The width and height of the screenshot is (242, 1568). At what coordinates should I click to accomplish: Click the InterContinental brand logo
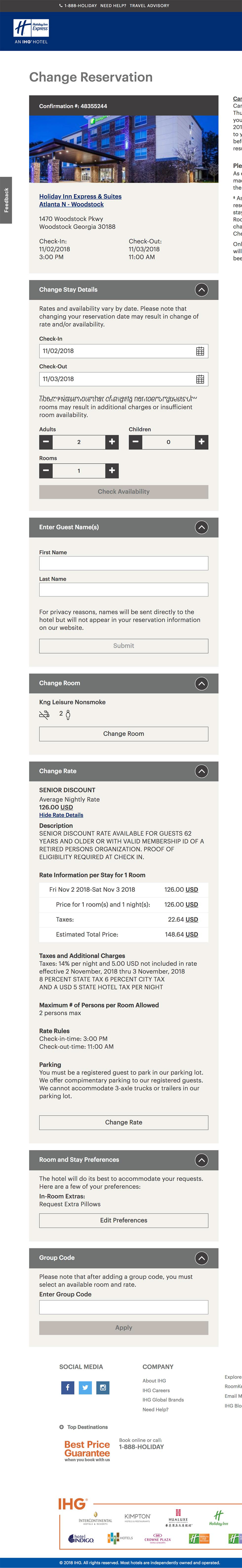tap(96, 1519)
